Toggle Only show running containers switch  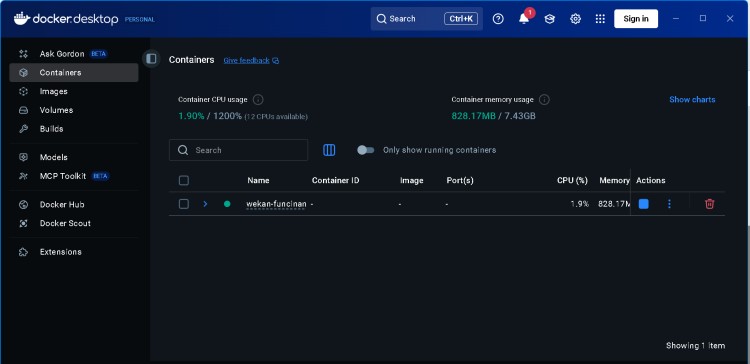[366, 150]
